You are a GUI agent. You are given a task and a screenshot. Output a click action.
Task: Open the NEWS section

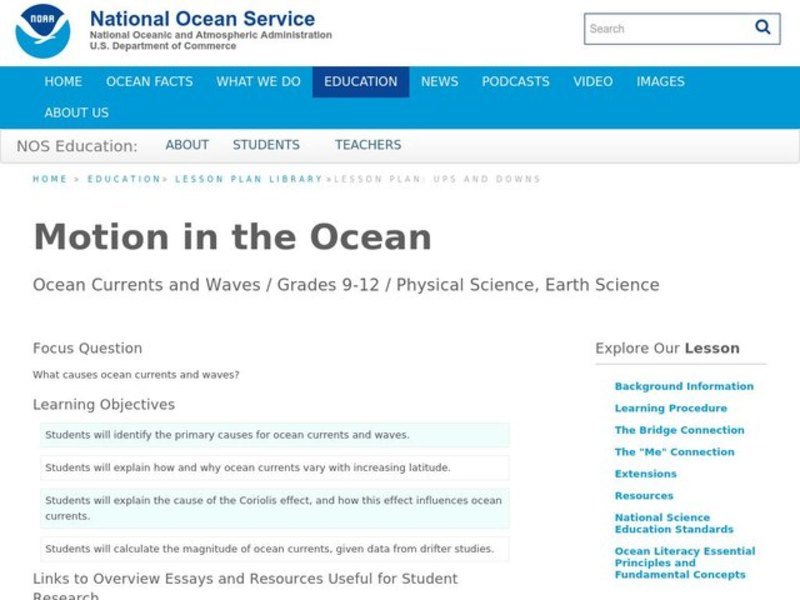click(441, 82)
